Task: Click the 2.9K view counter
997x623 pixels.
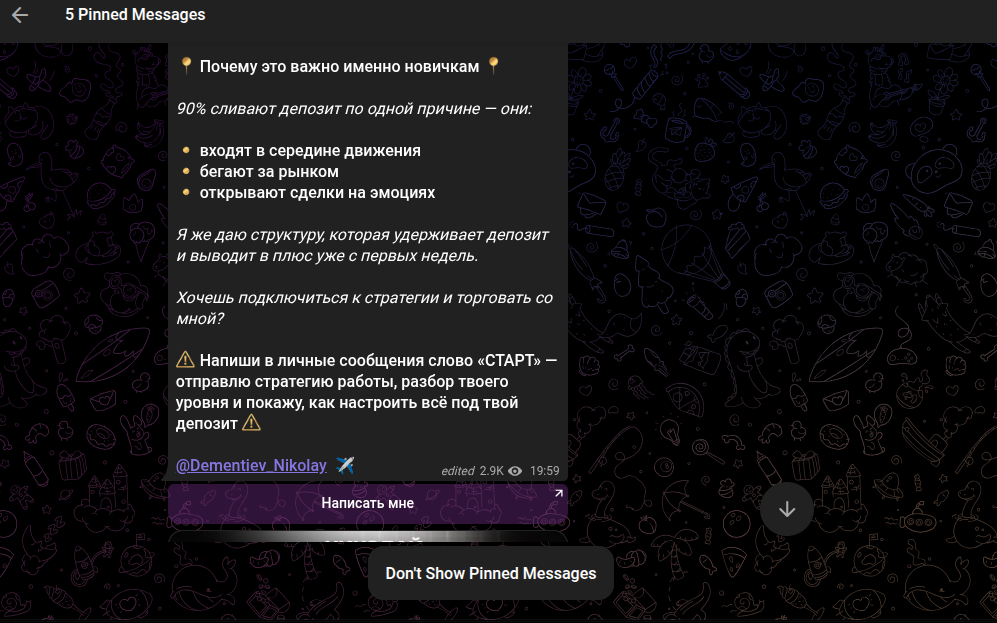Action: [492, 471]
